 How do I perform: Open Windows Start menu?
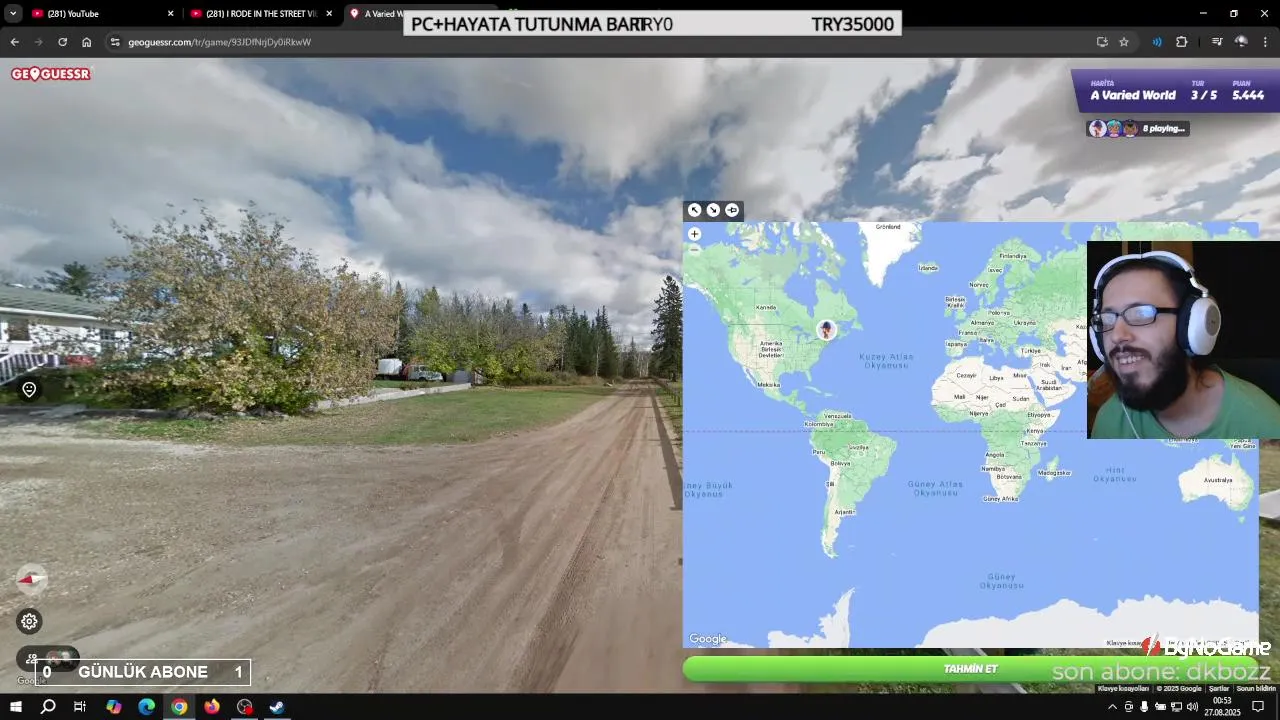tap(15, 707)
